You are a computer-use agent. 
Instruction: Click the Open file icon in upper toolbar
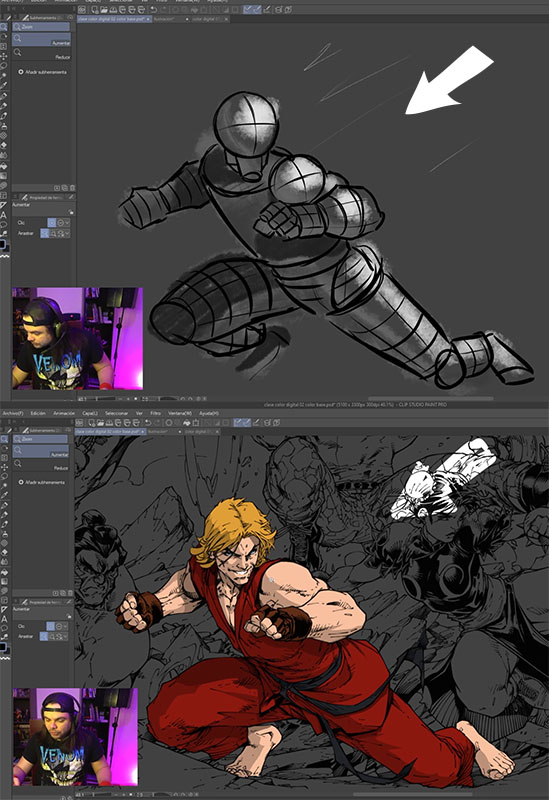click(104, 10)
